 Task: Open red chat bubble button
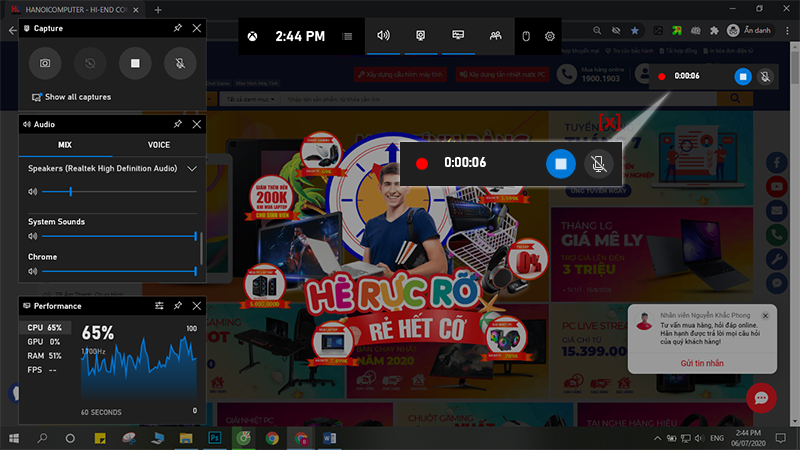click(x=761, y=398)
